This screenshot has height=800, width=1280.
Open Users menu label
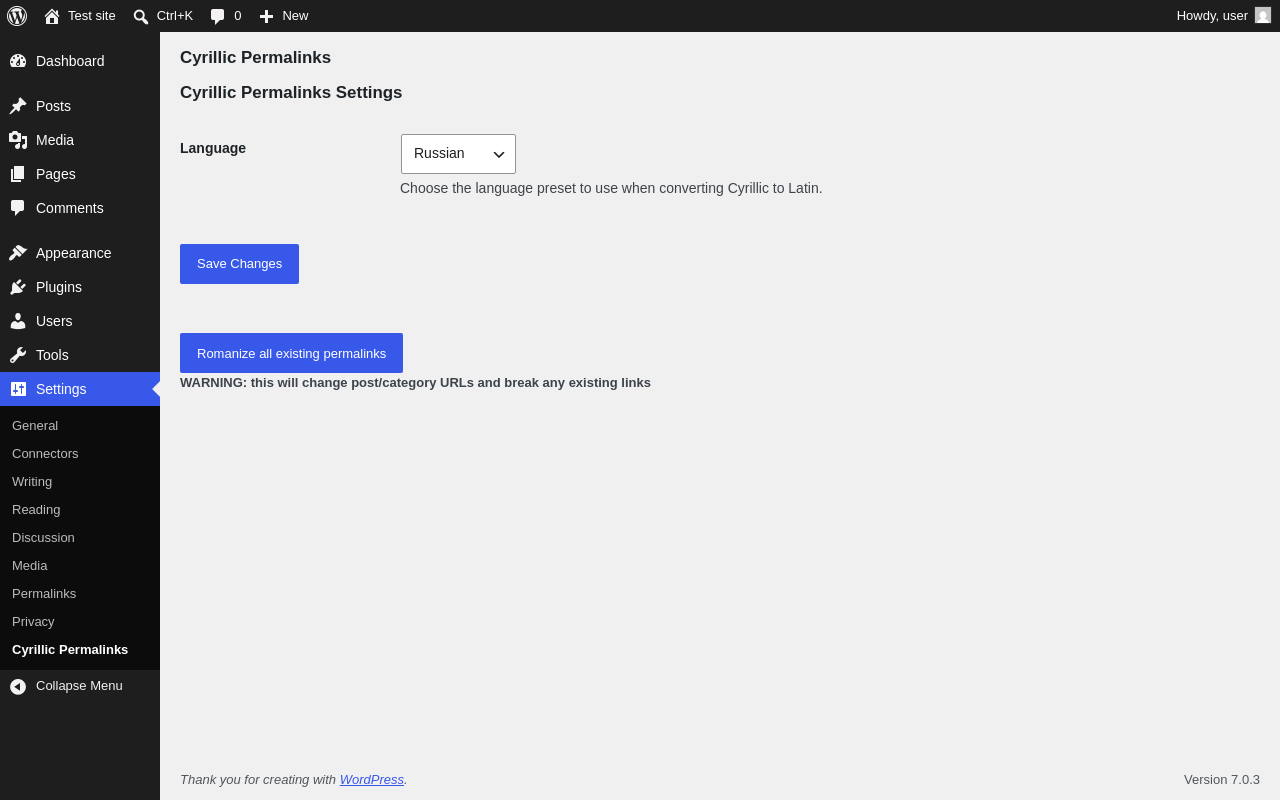[54, 321]
